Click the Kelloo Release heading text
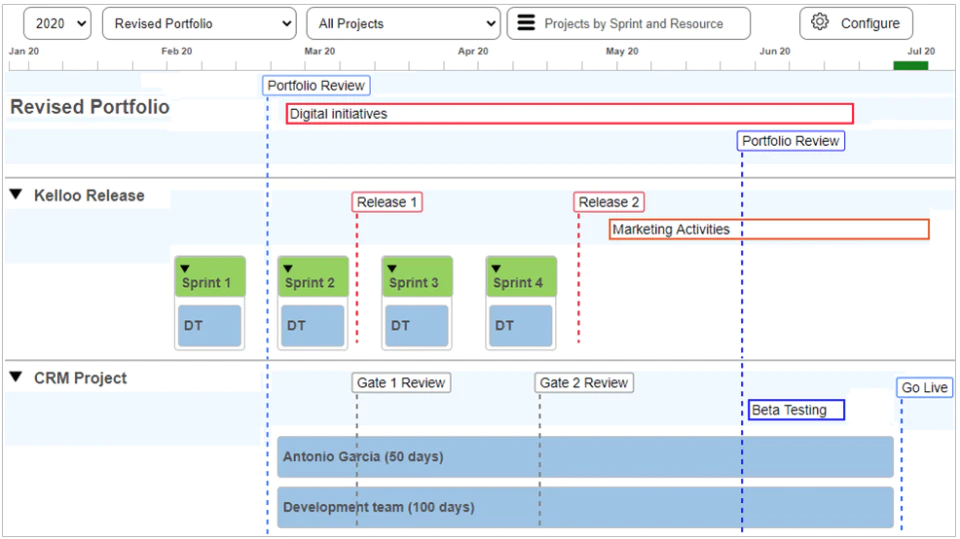 [89, 195]
